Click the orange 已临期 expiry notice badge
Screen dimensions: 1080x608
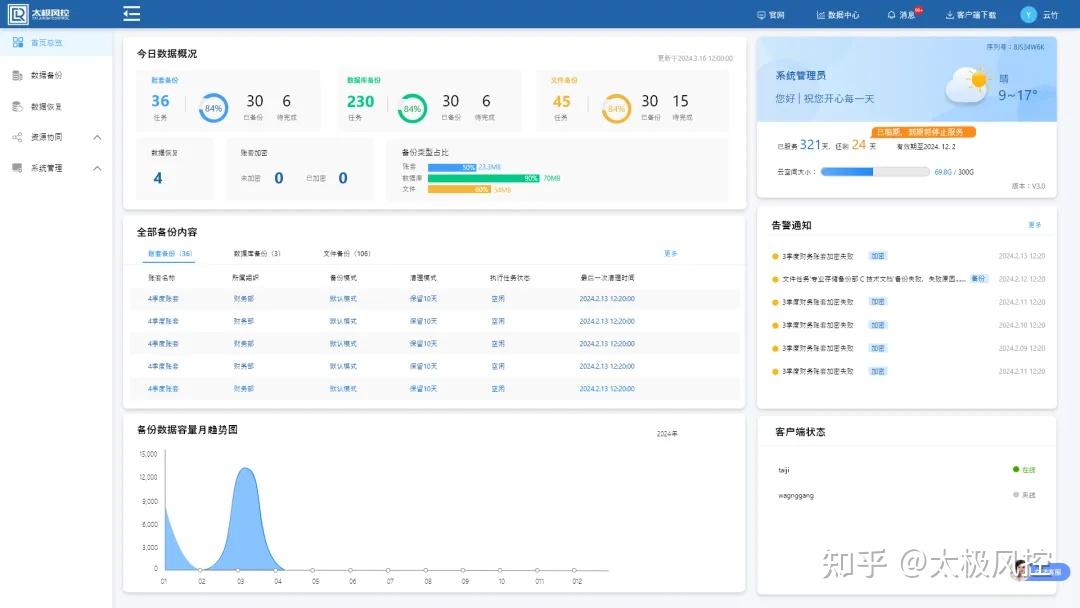click(x=924, y=132)
